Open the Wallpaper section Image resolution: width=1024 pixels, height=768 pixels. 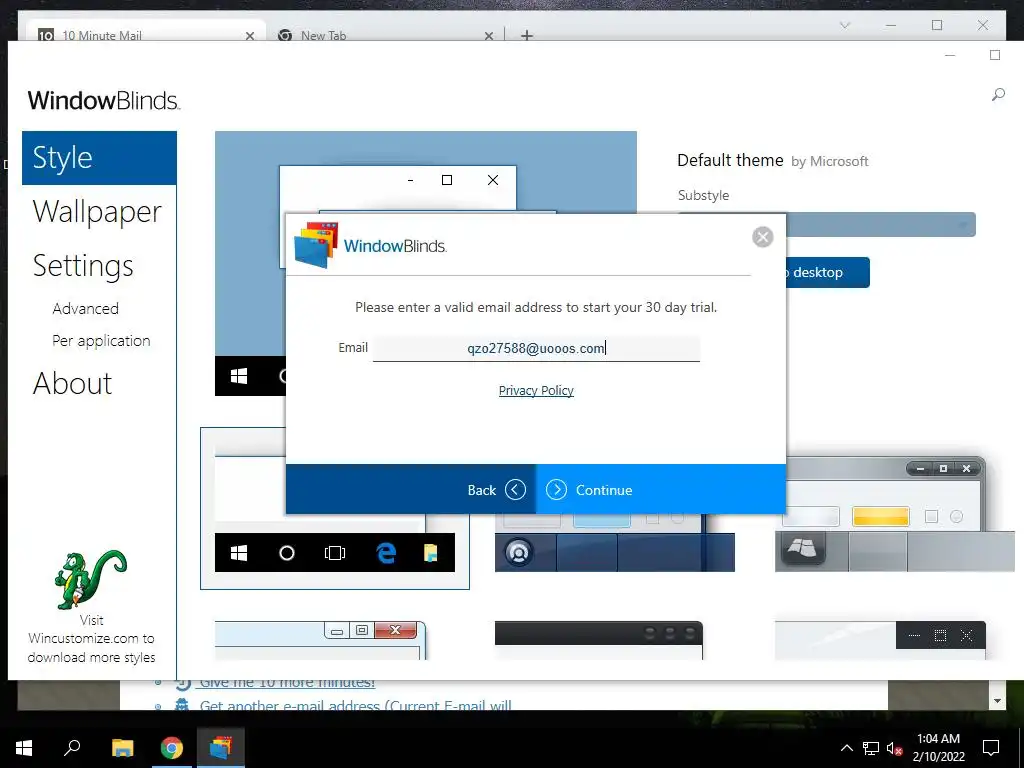click(97, 212)
